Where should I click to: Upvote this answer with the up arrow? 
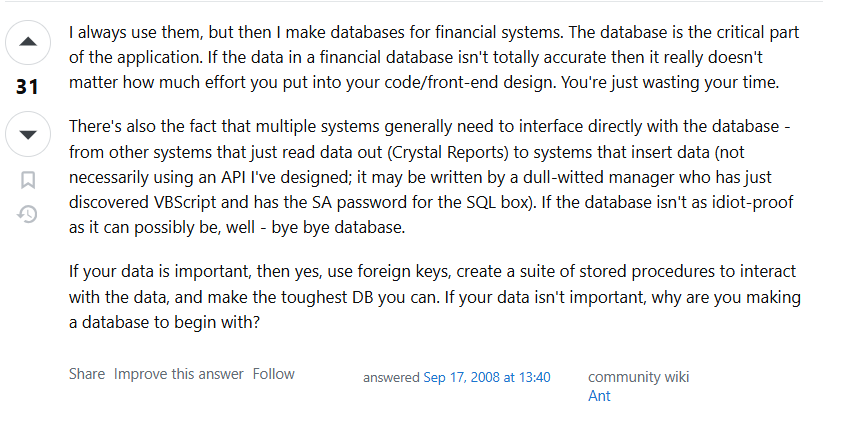(28, 42)
